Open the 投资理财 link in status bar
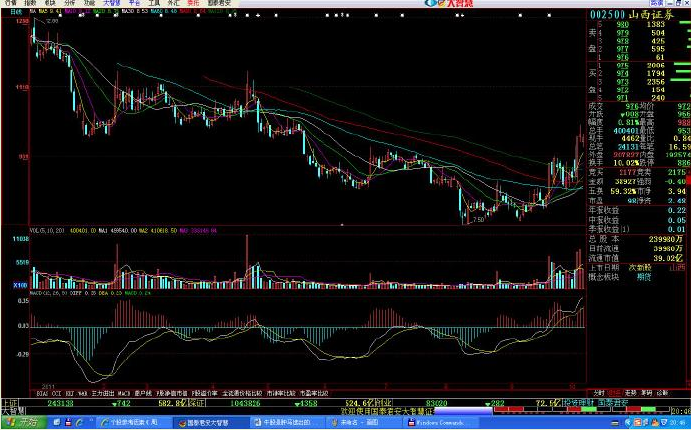This screenshot has width=691, height=430. tap(579, 403)
